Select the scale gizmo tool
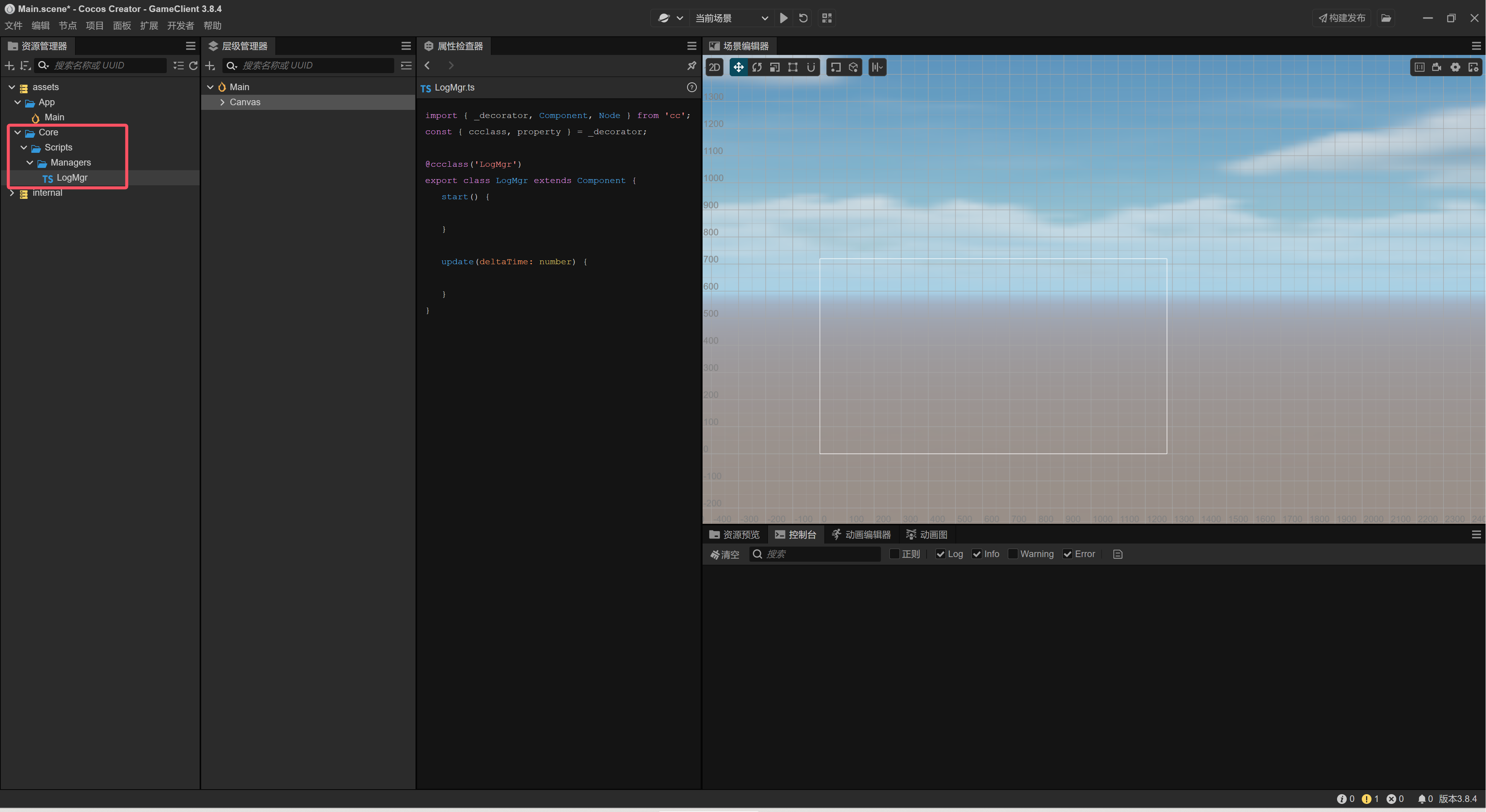This screenshot has height=812, width=1486. (775, 67)
